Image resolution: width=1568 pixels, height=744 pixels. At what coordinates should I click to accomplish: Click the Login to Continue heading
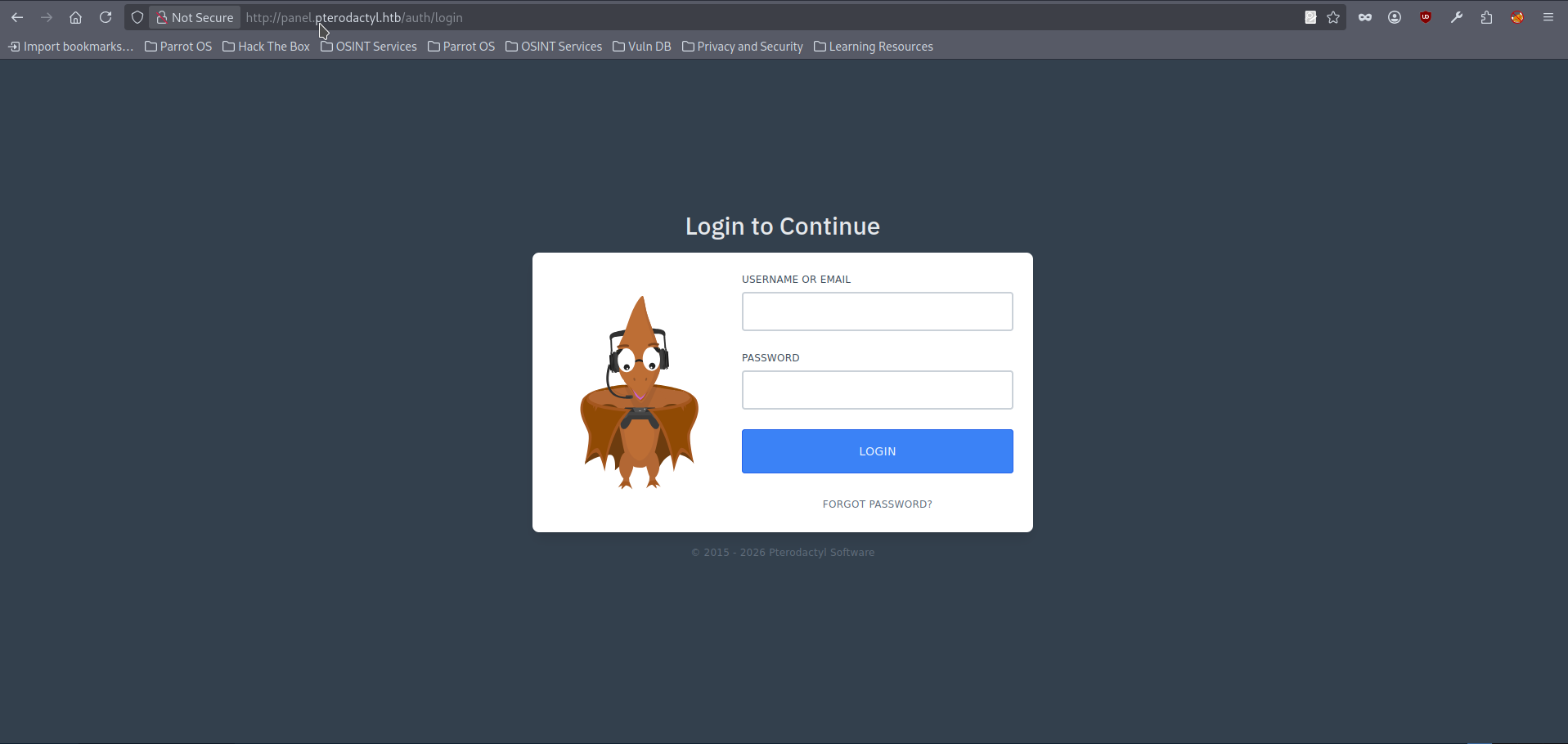(x=783, y=226)
